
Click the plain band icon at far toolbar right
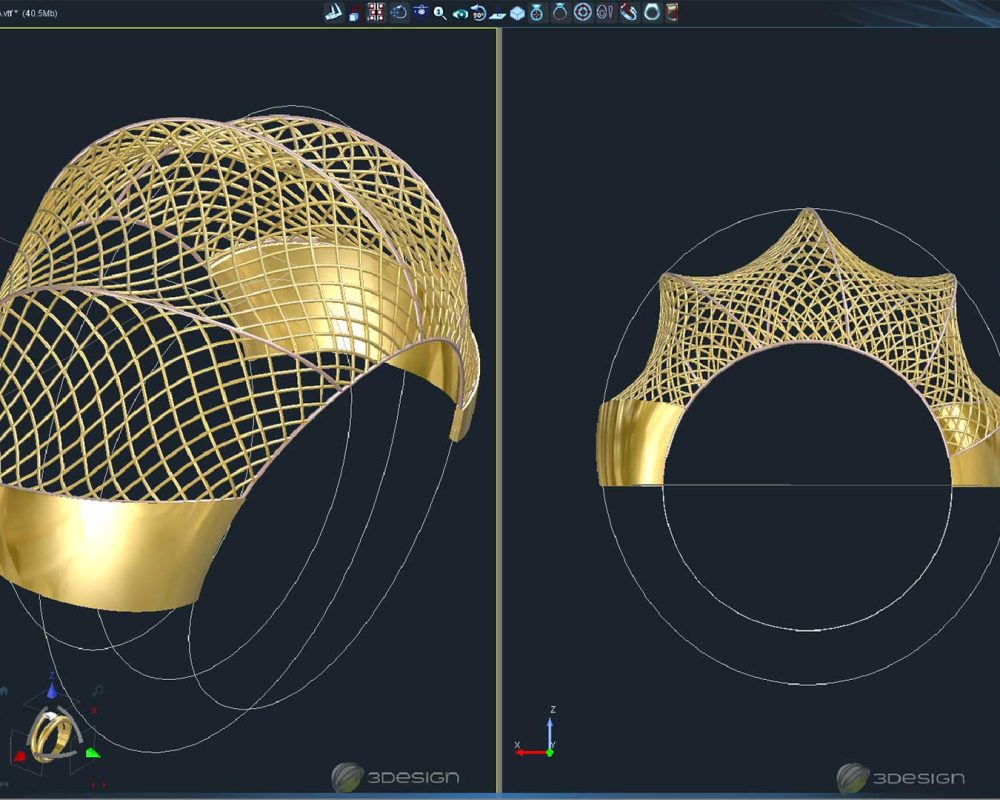652,13
